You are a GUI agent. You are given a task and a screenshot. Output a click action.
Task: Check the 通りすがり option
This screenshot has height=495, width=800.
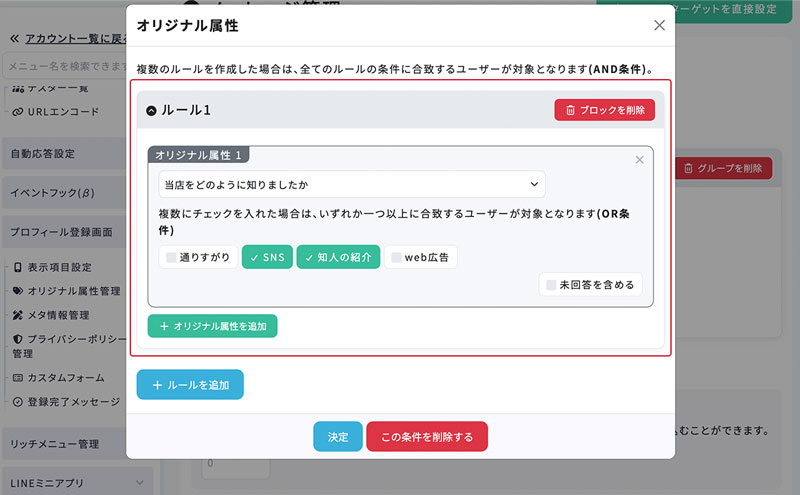click(198, 257)
